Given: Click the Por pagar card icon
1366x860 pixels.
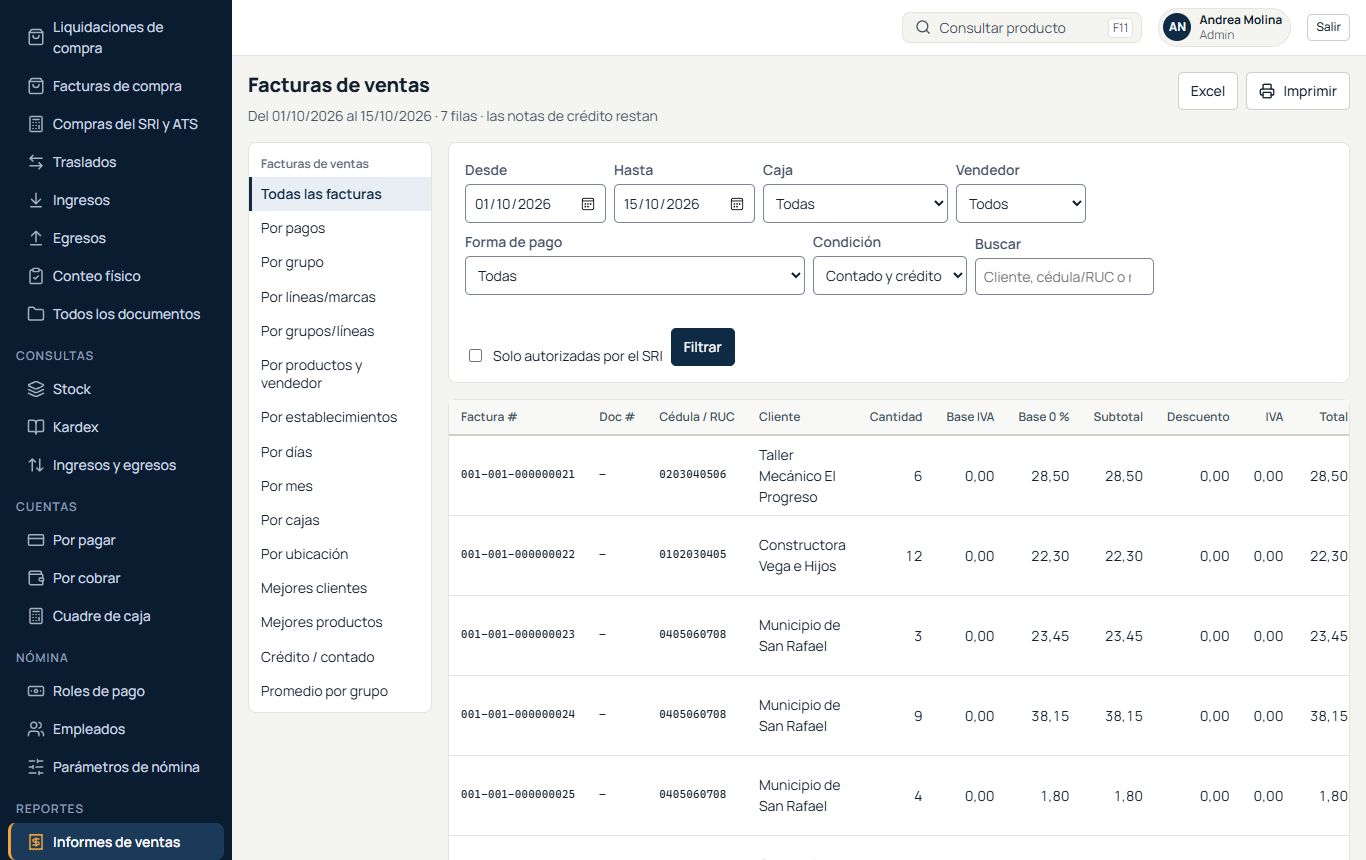Looking at the screenshot, I should [x=36, y=540].
